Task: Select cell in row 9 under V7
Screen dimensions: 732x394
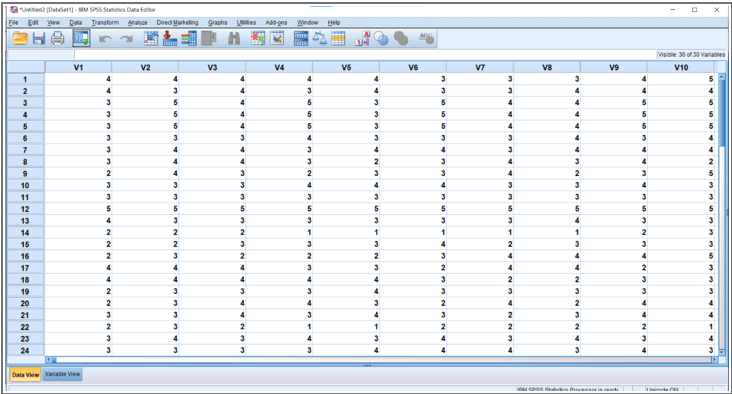Action: (x=480, y=173)
